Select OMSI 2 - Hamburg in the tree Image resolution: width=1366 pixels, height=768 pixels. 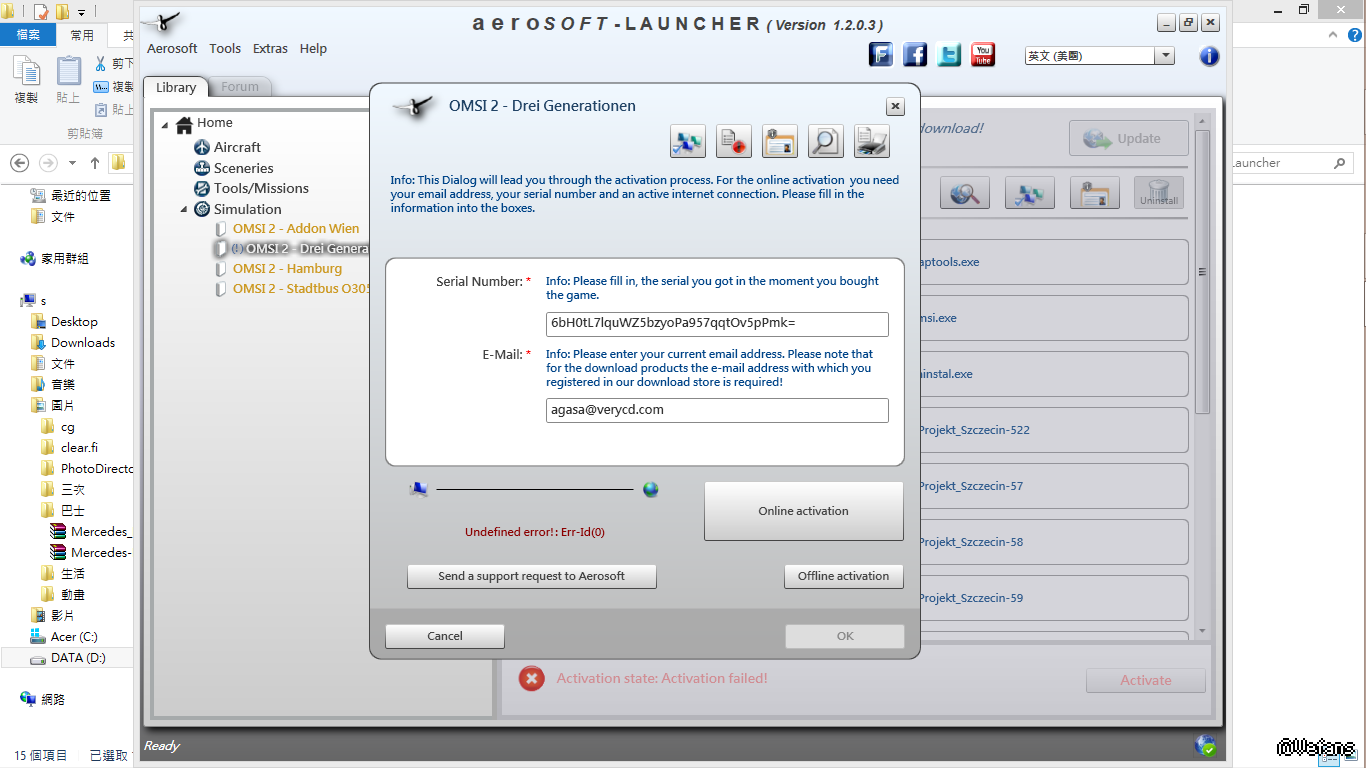pos(287,268)
